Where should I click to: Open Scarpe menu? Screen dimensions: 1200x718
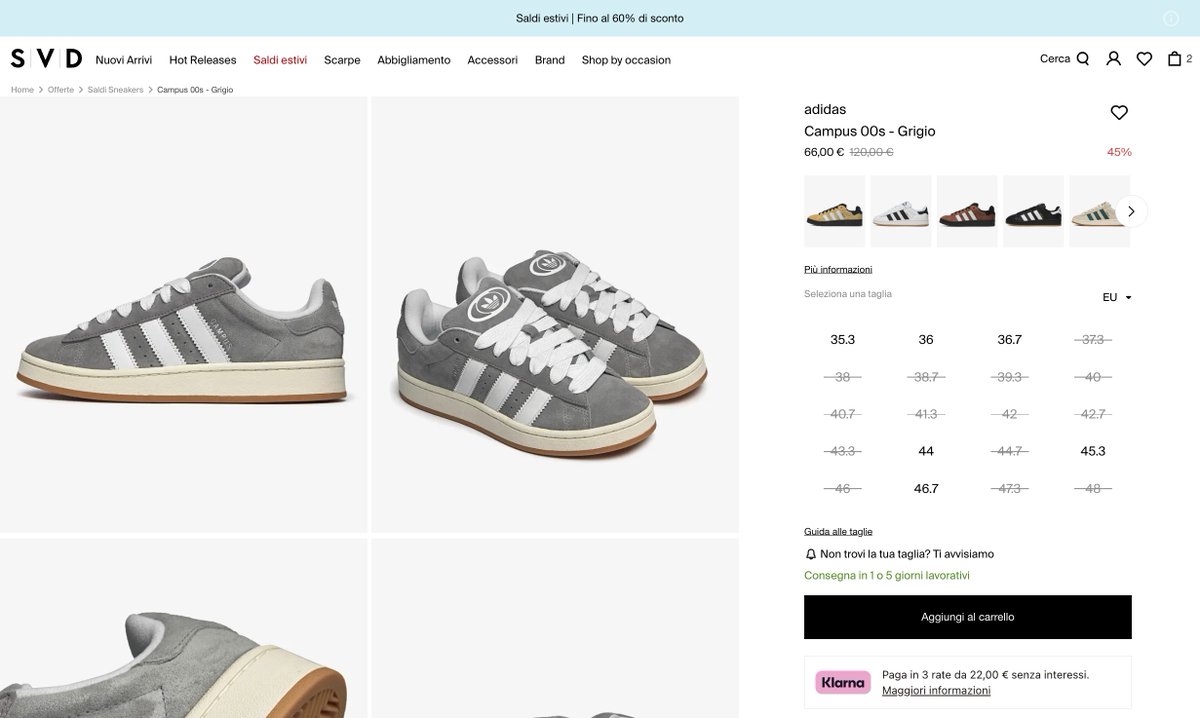click(x=342, y=60)
